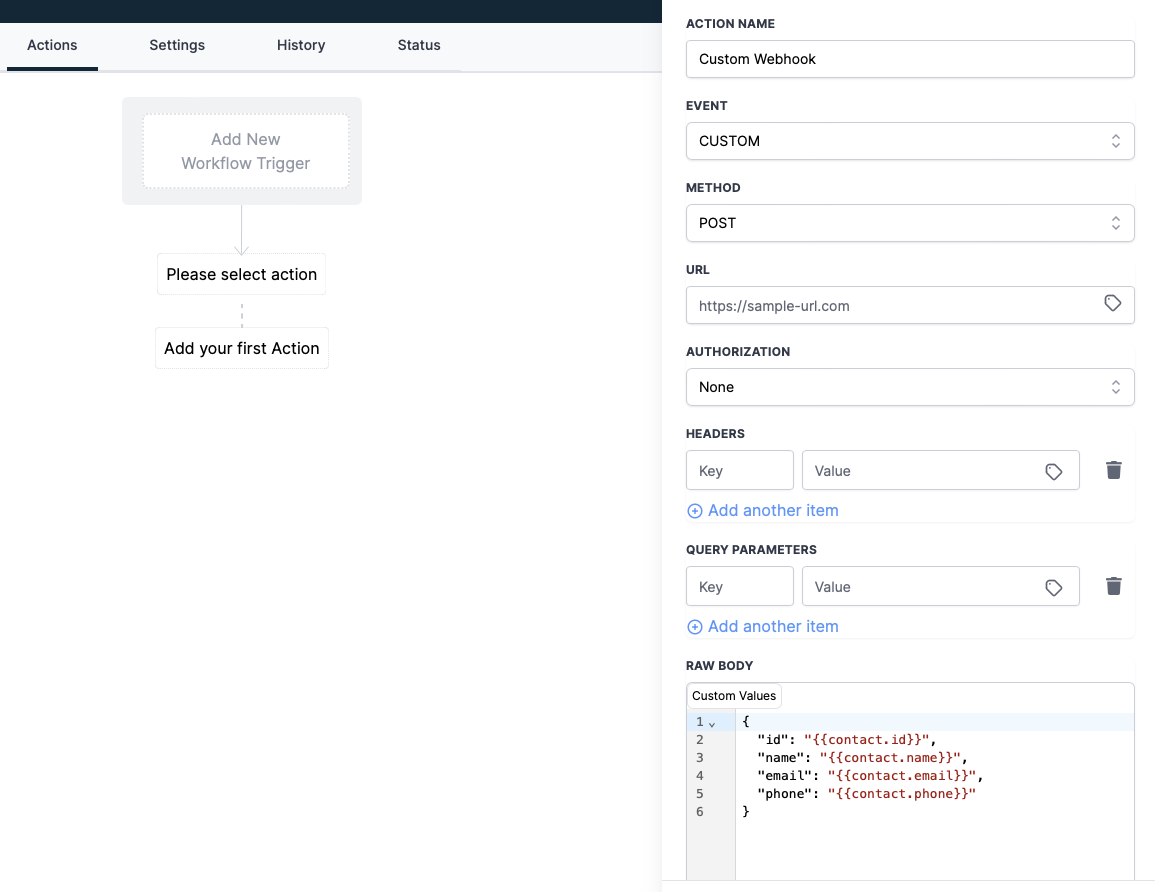Switch to the Settings tab

tap(177, 45)
